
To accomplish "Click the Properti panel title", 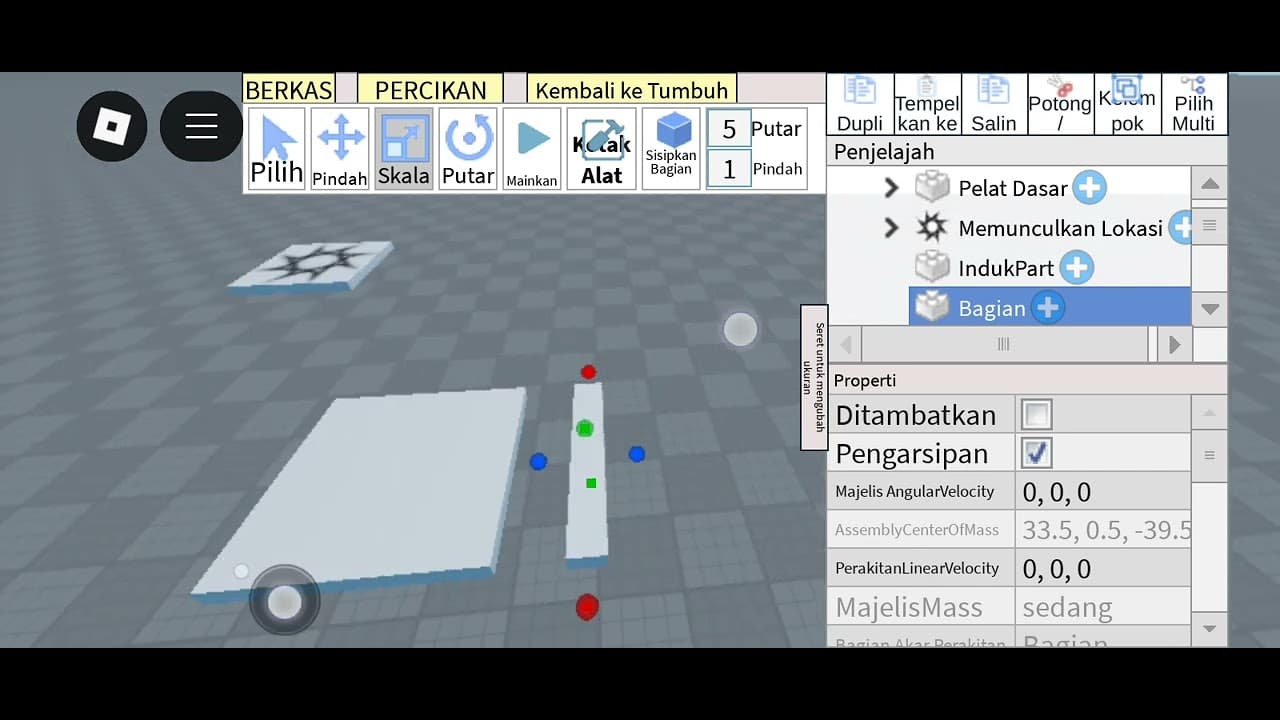I will tap(865, 380).
